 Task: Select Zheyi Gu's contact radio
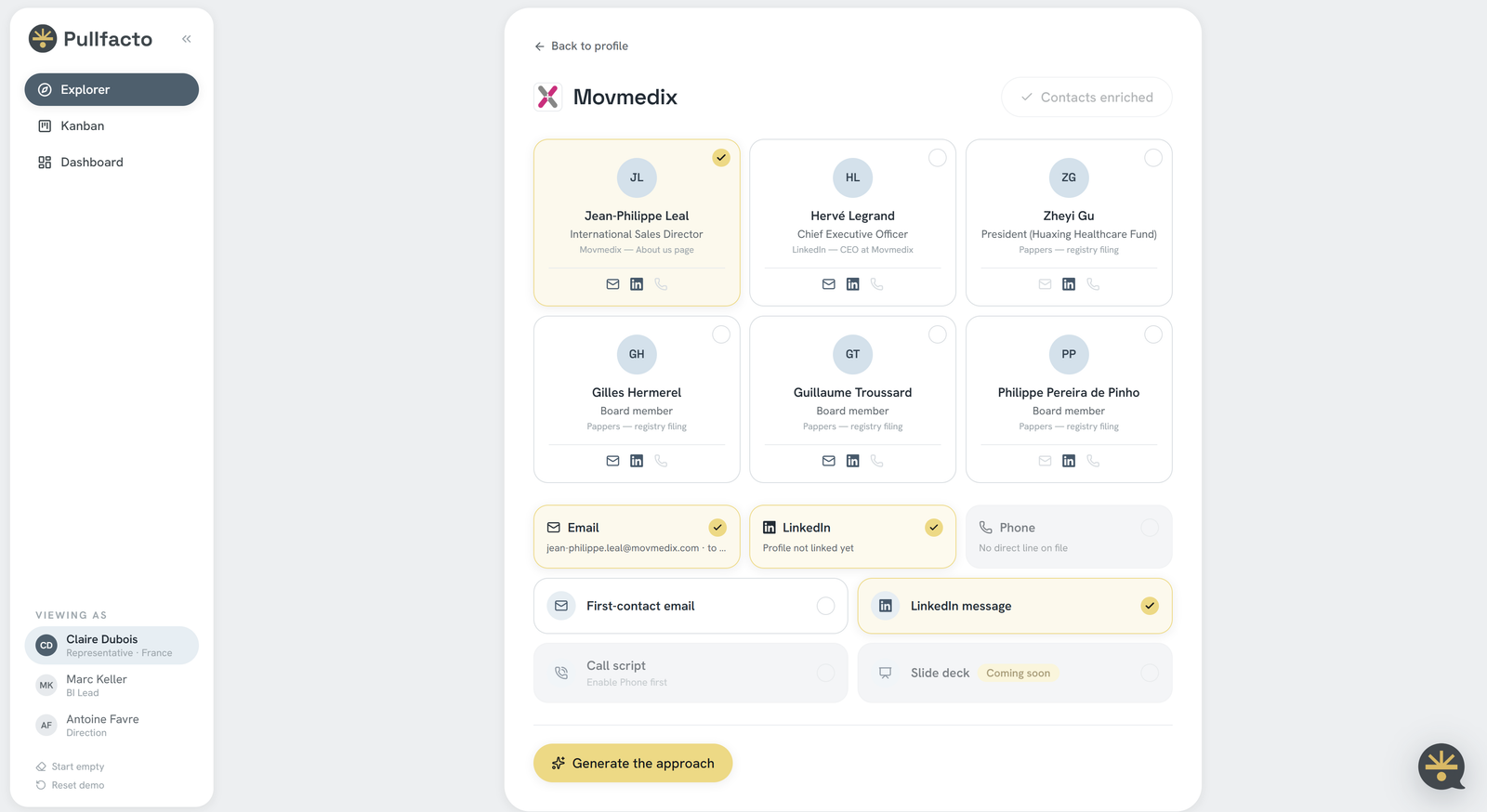pos(1153,158)
